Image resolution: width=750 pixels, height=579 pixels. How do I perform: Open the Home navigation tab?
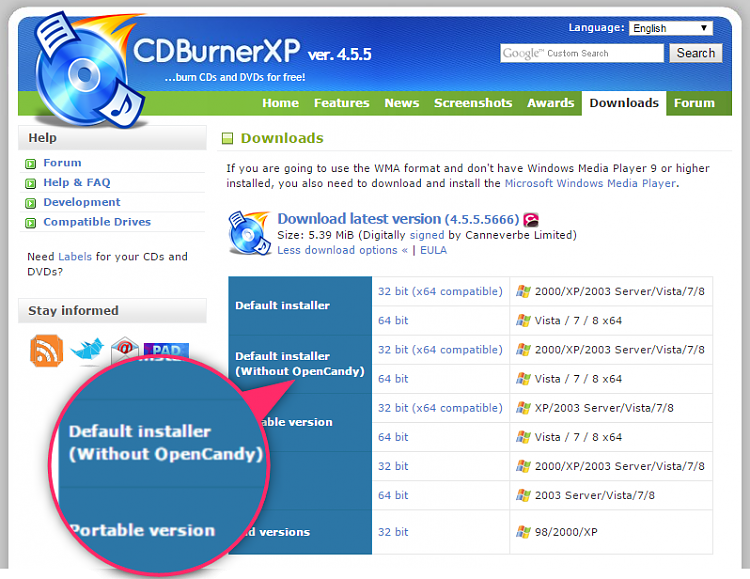[x=280, y=103]
